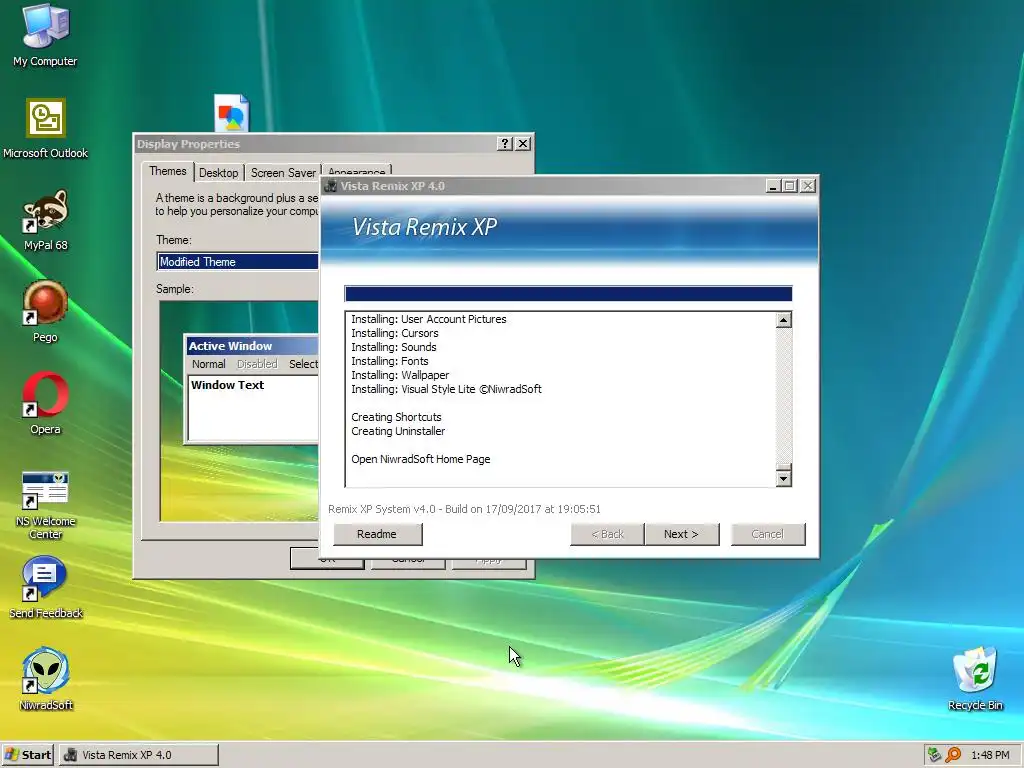Image resolution: width=1024 pixels, height=768 pixels.
Task: Click 'Installing: Cursors' log line
Action: tap(394, 333)
